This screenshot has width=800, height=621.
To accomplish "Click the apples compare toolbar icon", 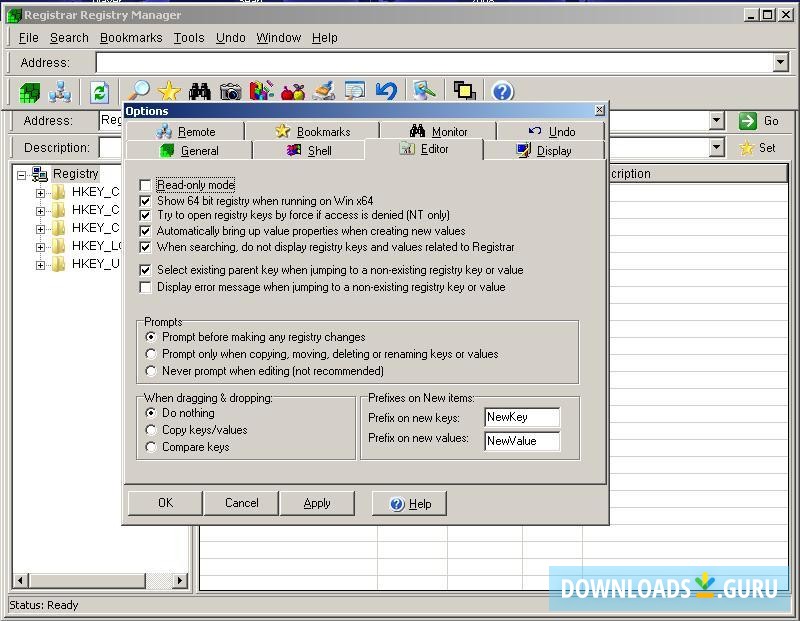I will coord(293,92).
